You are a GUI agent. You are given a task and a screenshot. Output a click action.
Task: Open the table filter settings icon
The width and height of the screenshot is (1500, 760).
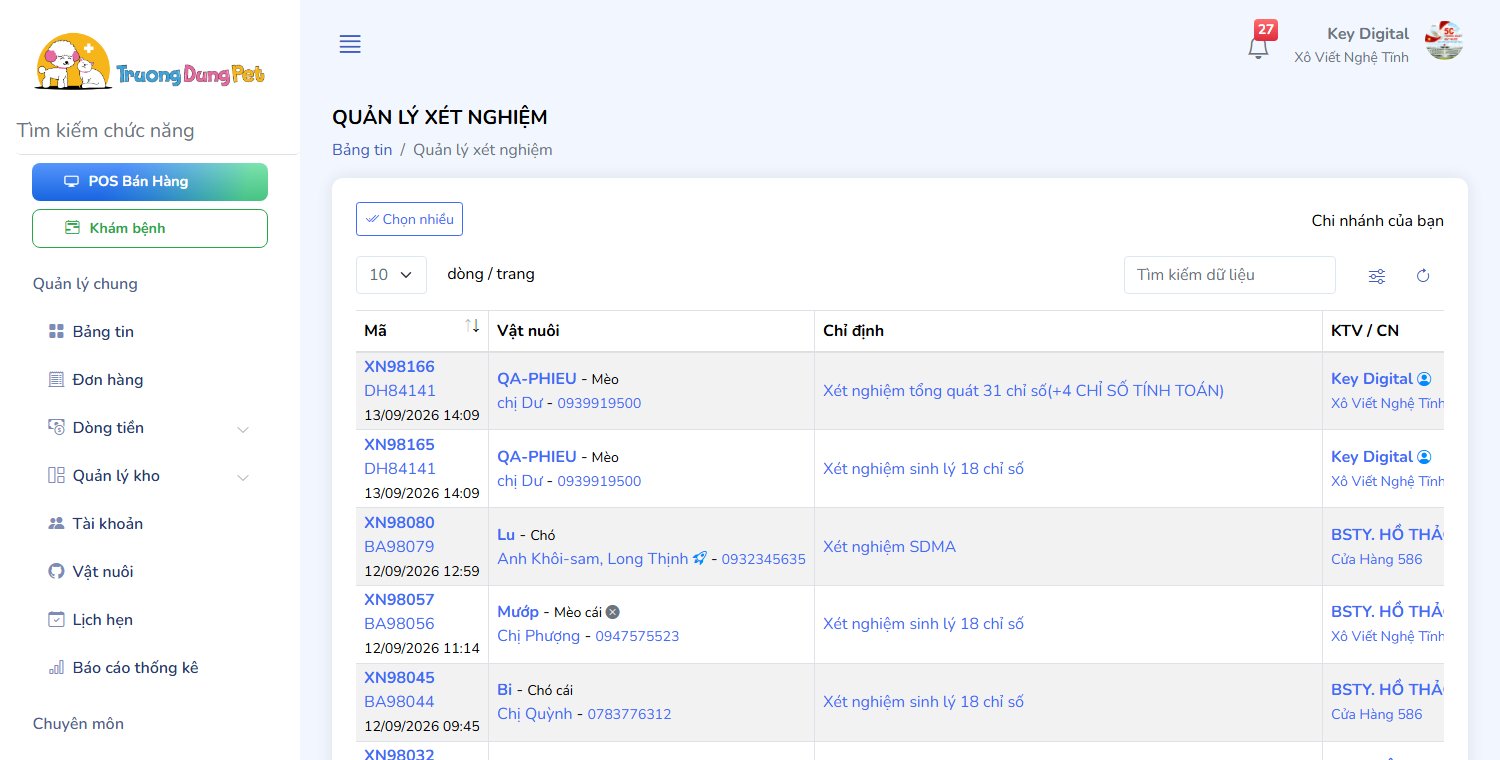tap(1377, 276)
